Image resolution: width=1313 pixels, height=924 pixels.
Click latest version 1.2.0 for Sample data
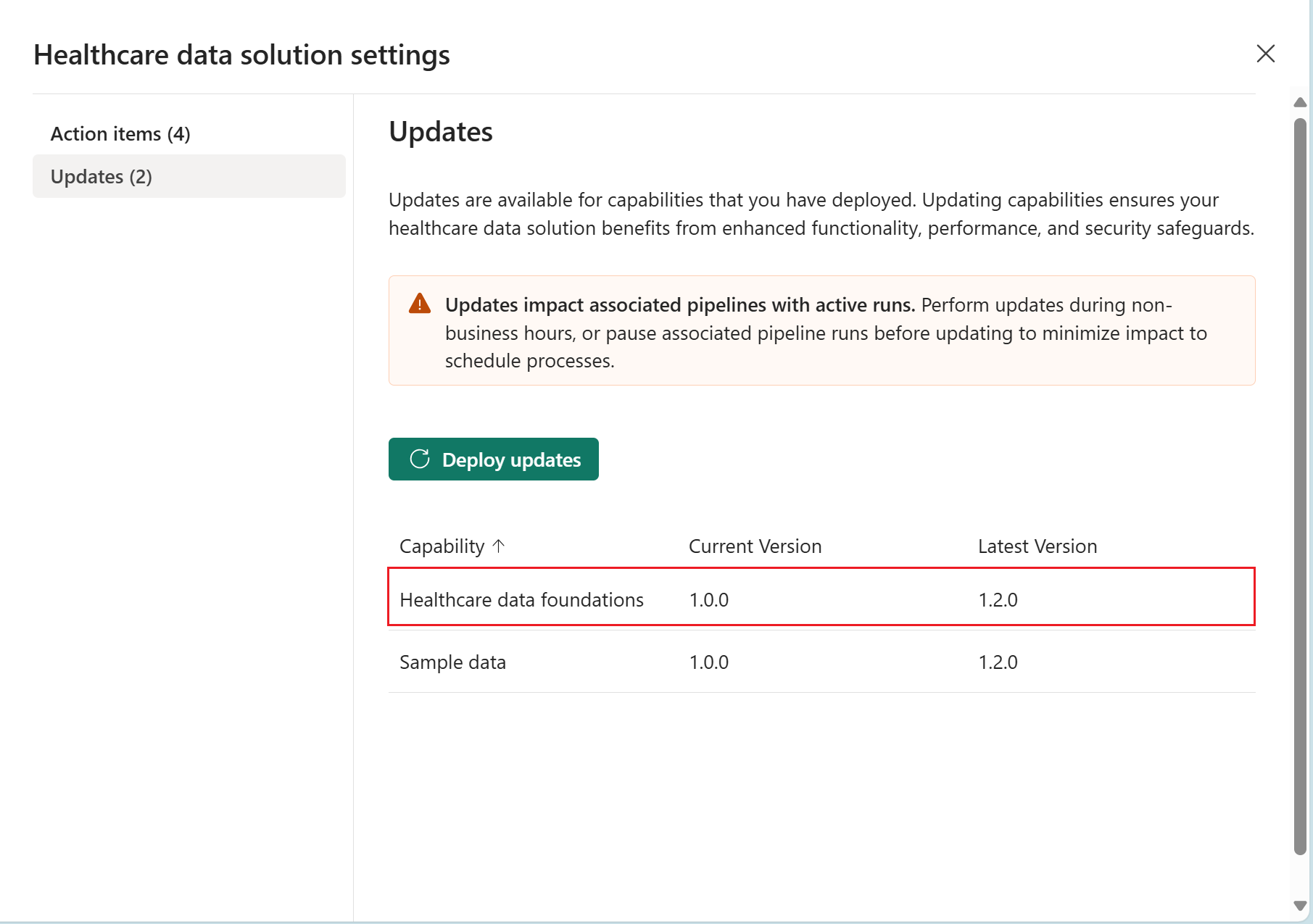998,662
